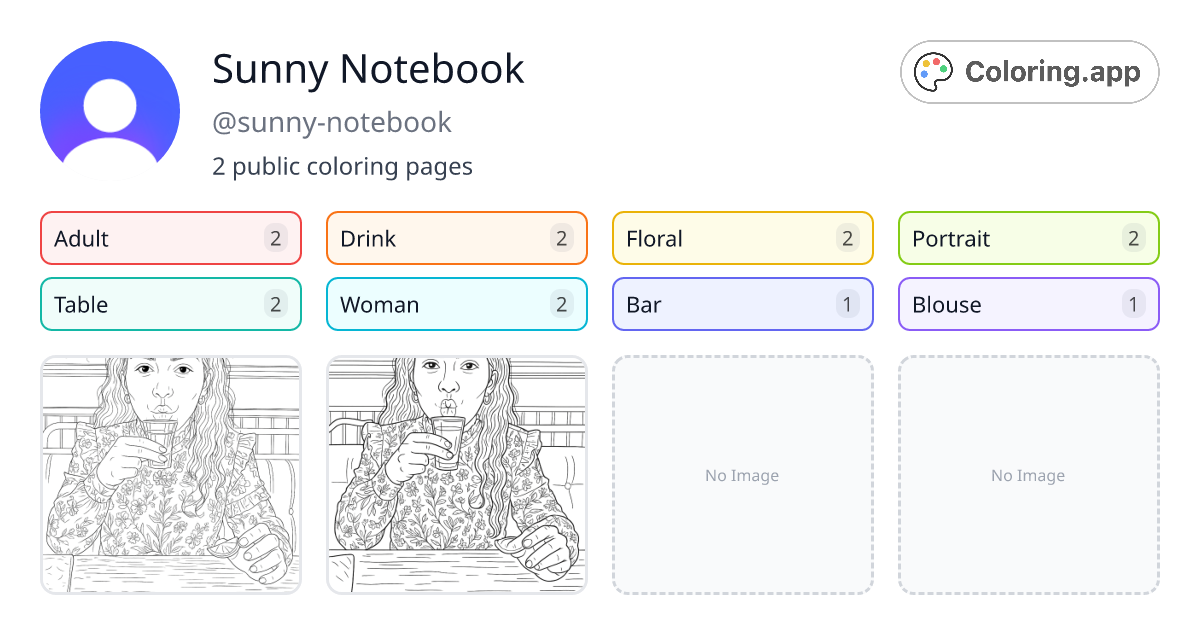Select the Bar tag
The image size is (1200, 630).
click(743, 304)
